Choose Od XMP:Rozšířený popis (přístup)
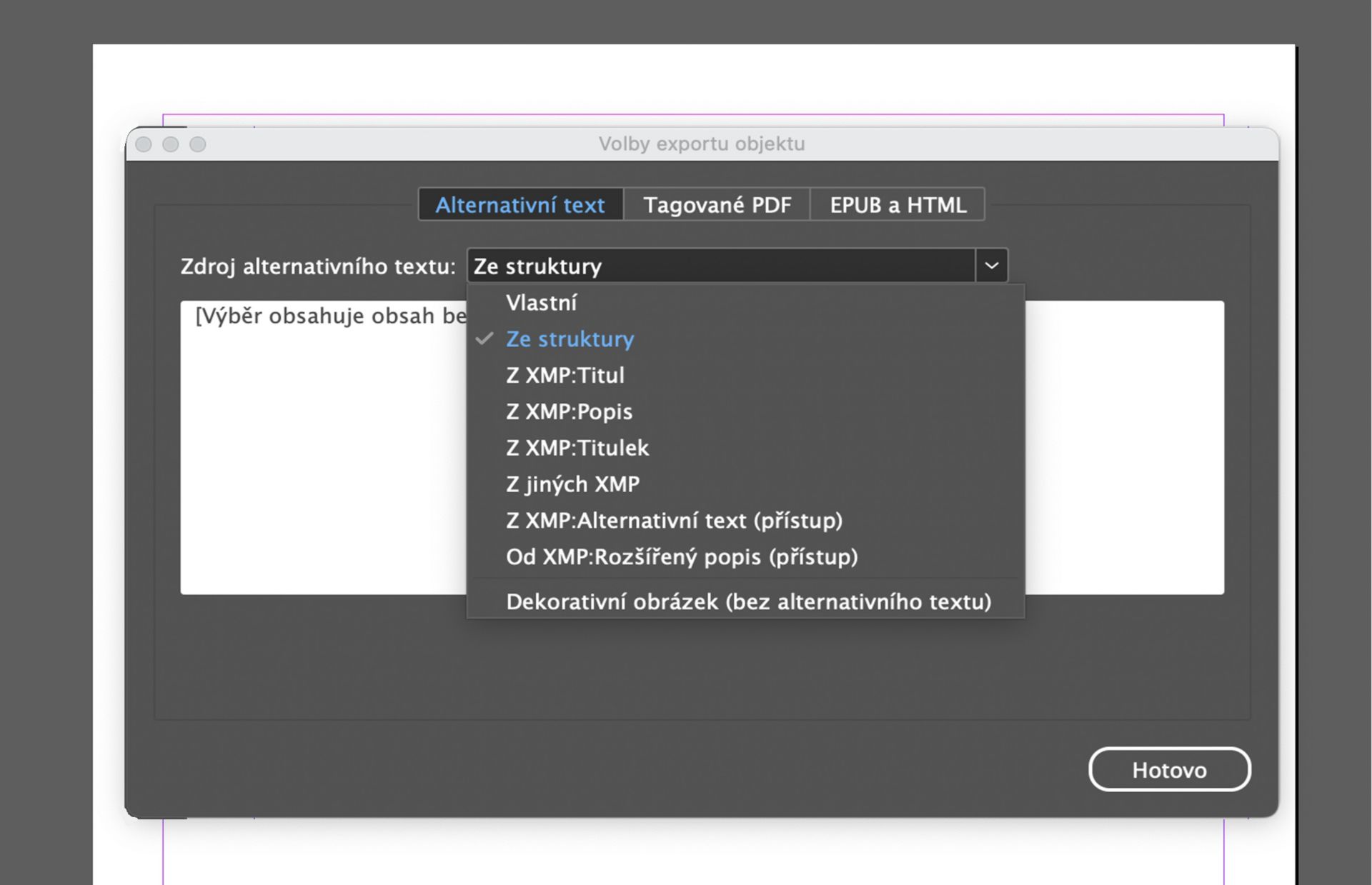Image resolution: width=1372 pixels, height=885 pixels. [x=681, y=556]
